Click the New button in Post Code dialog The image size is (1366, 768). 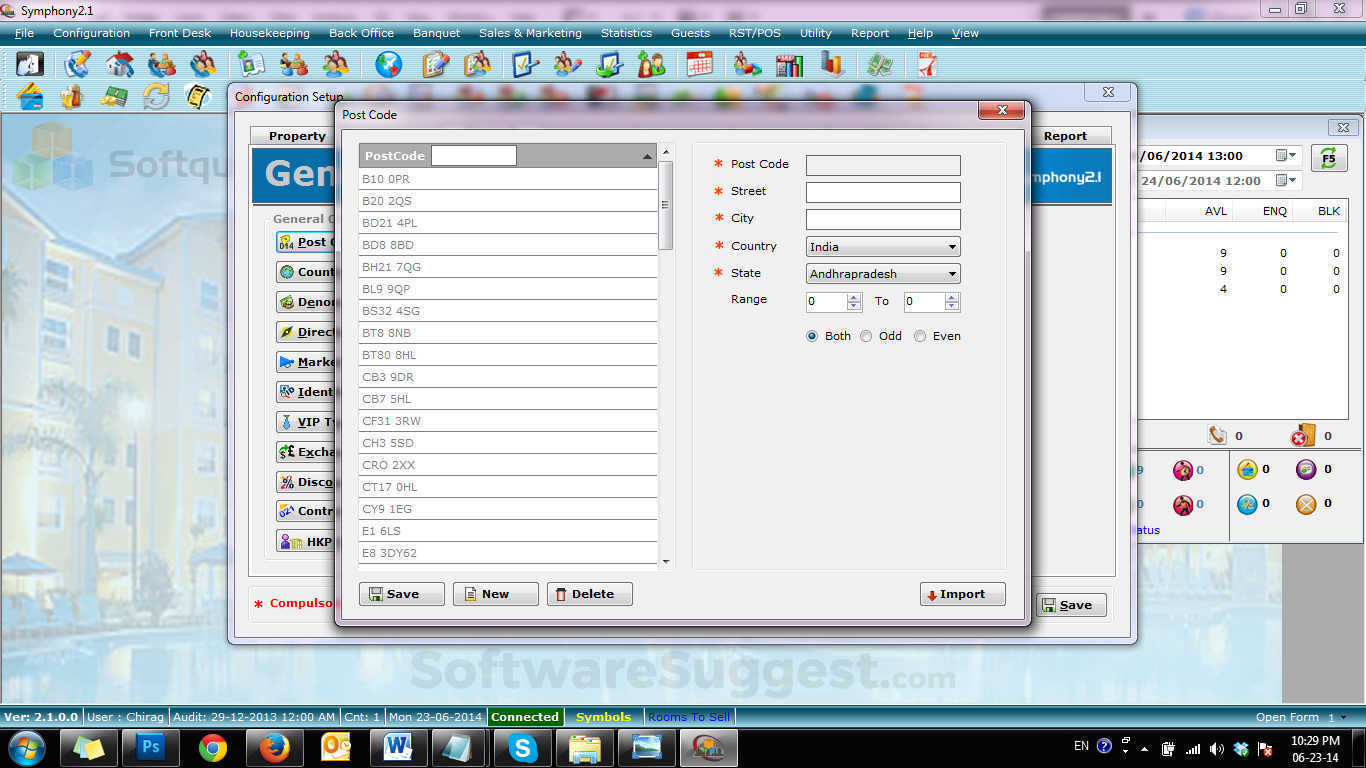point(496,594)
